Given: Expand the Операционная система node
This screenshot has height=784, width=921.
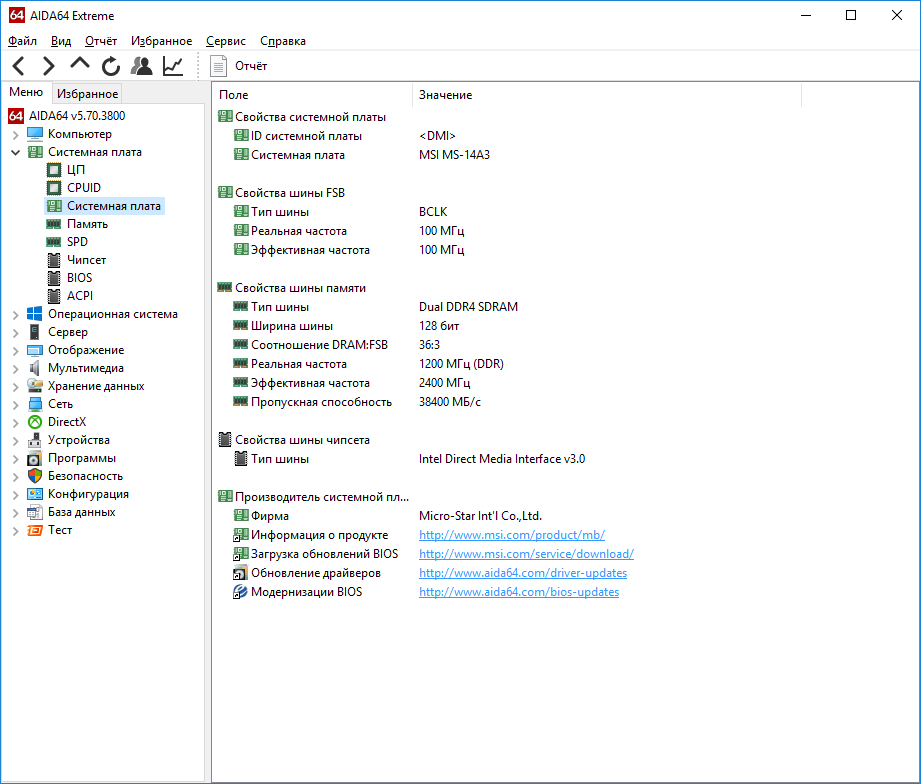Looking at the screenshot, I should click(16, 315).
